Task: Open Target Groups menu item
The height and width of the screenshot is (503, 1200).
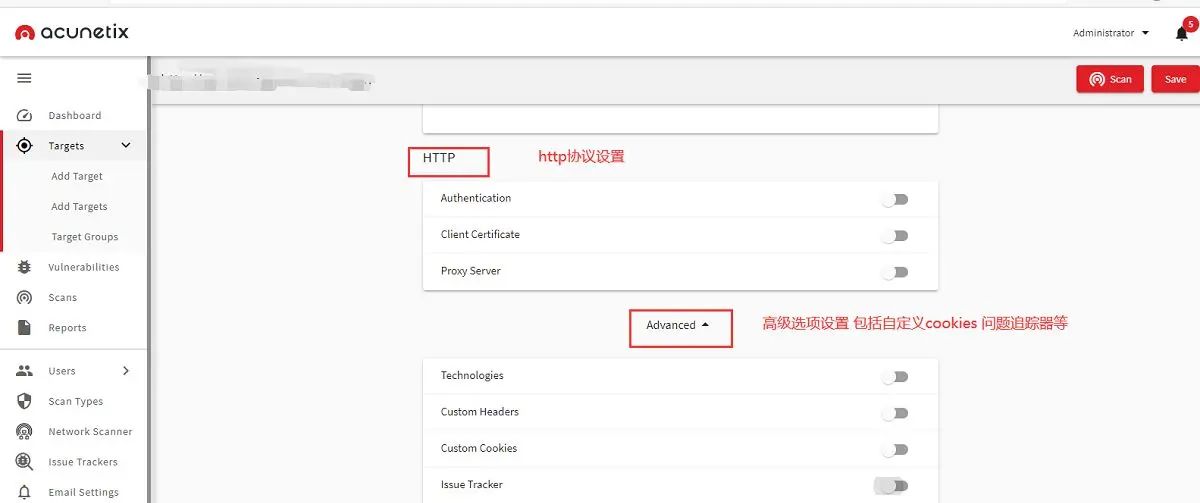Action: pos(84,237)
